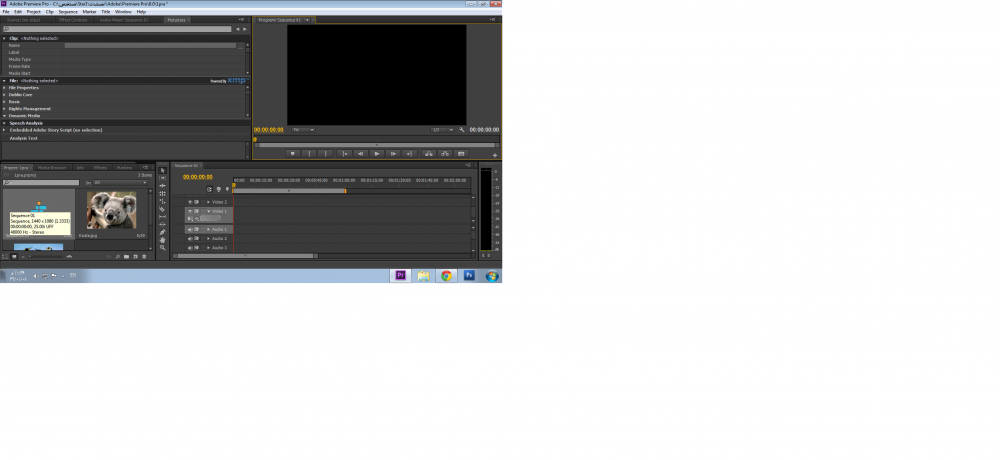Select the Koala.jpg thumbnail in Project panel
Image resolution: width=1000 pixels, height=460 pixels.
[111, 212]
